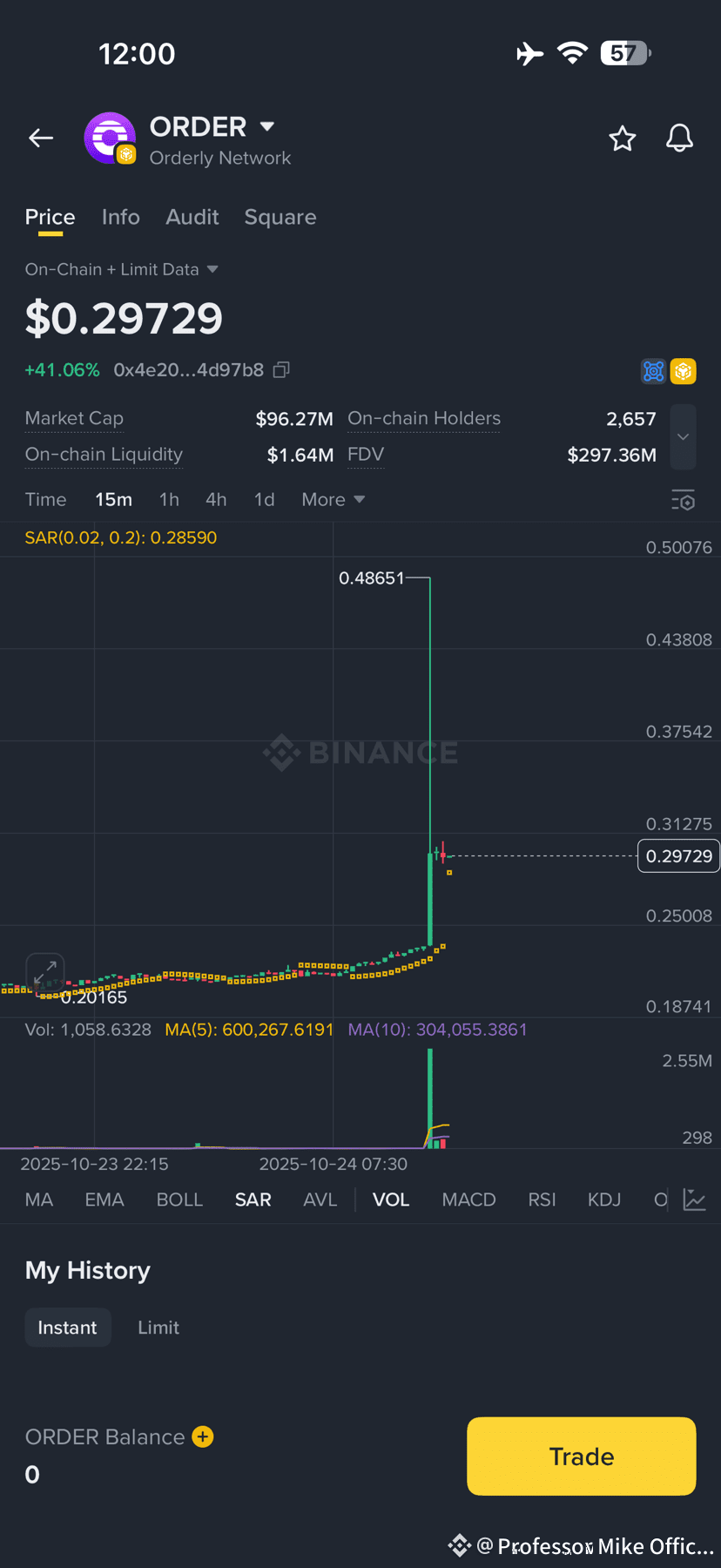Select the 4h interval
This screenshot has width=721, height=1568.
tap(216, 499)
